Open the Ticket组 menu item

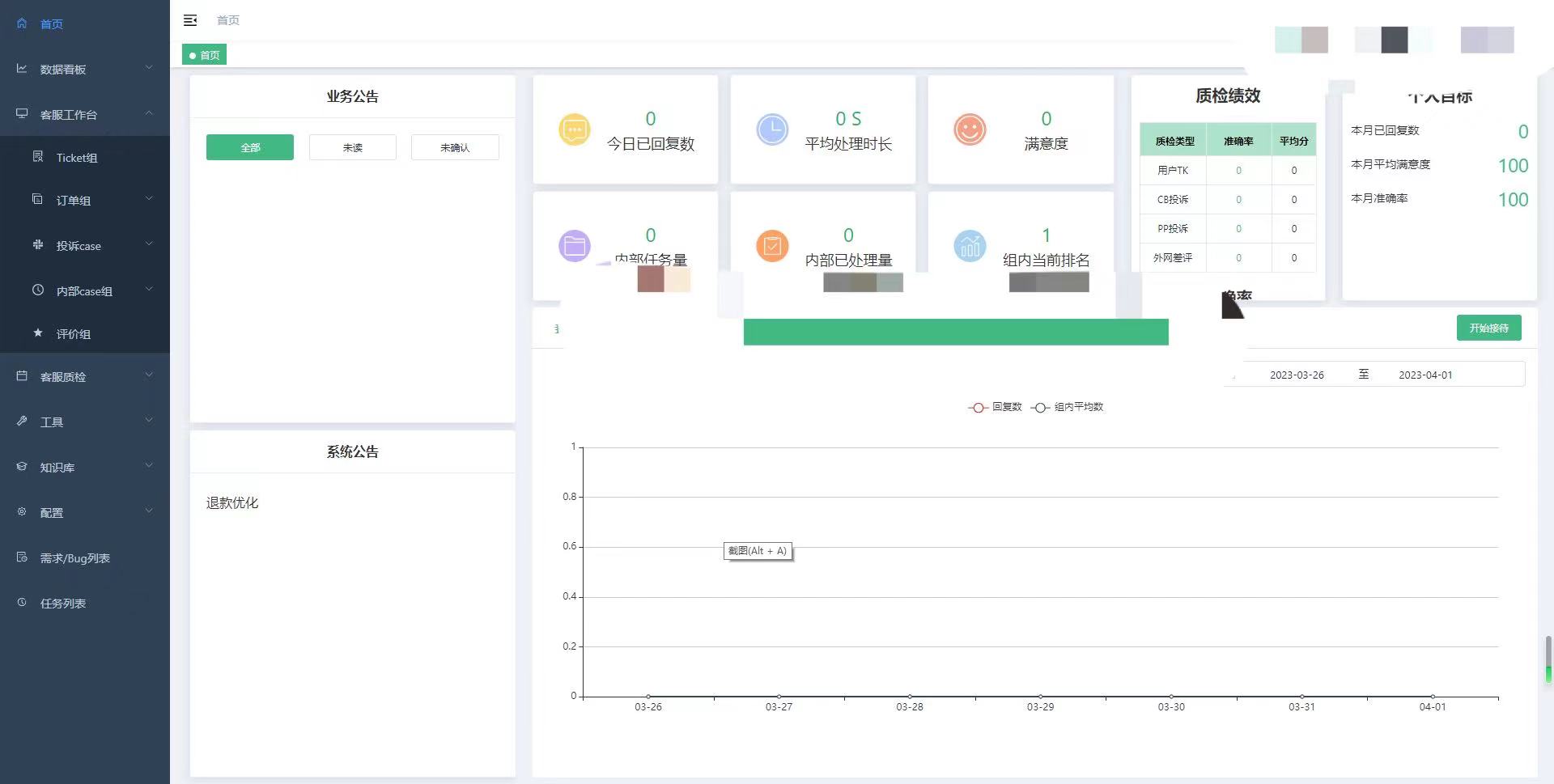(85, 158)
